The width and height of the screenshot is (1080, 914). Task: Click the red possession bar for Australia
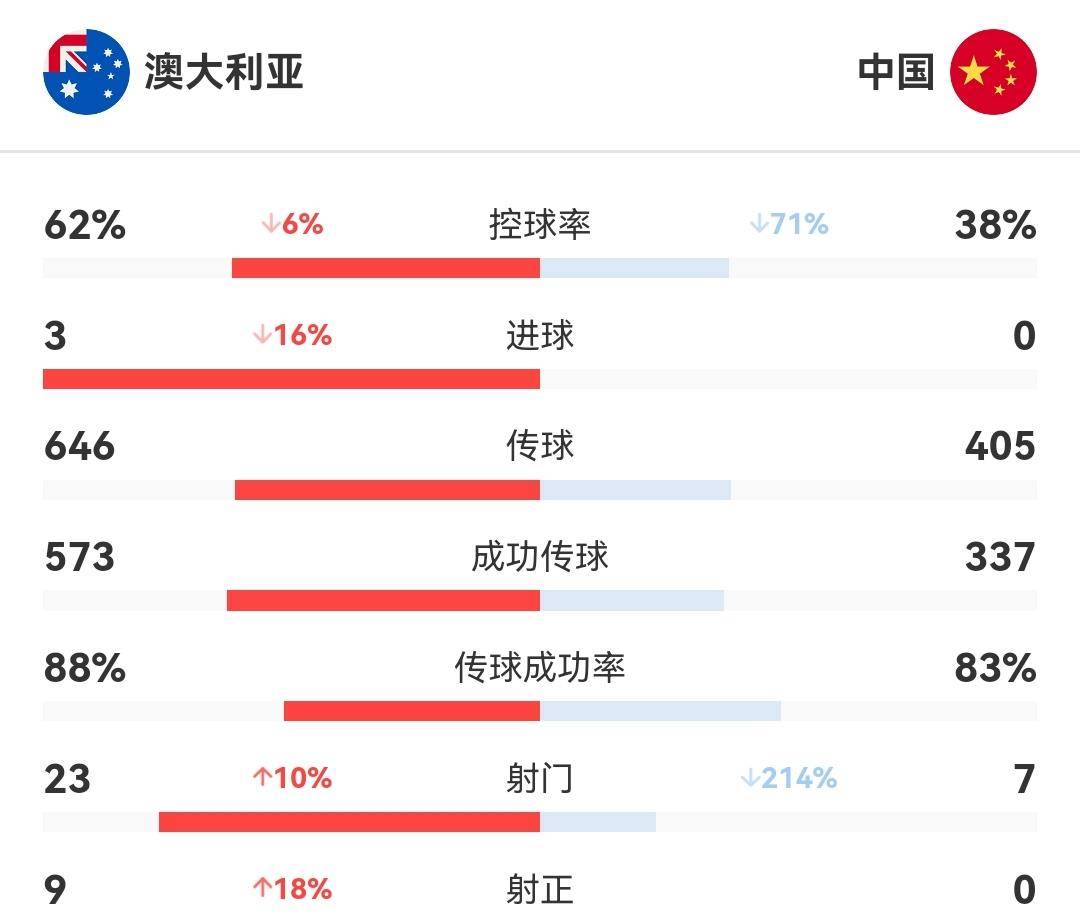click(x=386, y=268)
